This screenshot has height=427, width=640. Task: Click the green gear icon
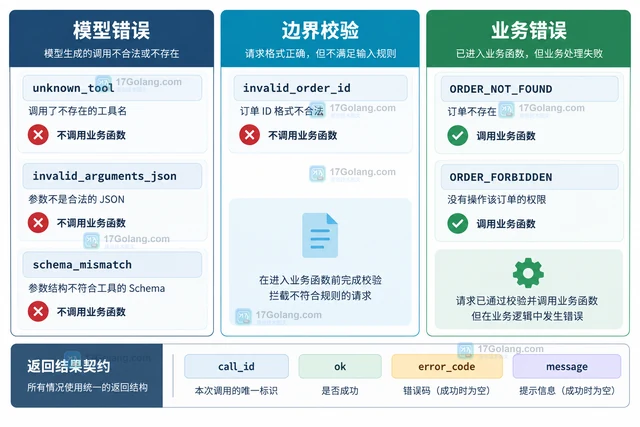click(x=528, y=273)
